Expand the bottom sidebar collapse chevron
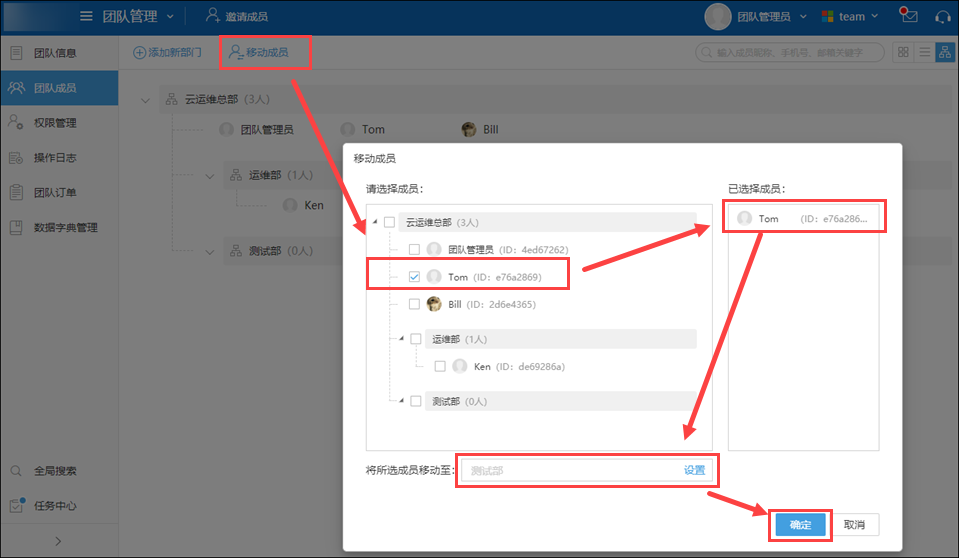Image resolution: width=960 pixels, height=558 pixels. click(58, 541)
